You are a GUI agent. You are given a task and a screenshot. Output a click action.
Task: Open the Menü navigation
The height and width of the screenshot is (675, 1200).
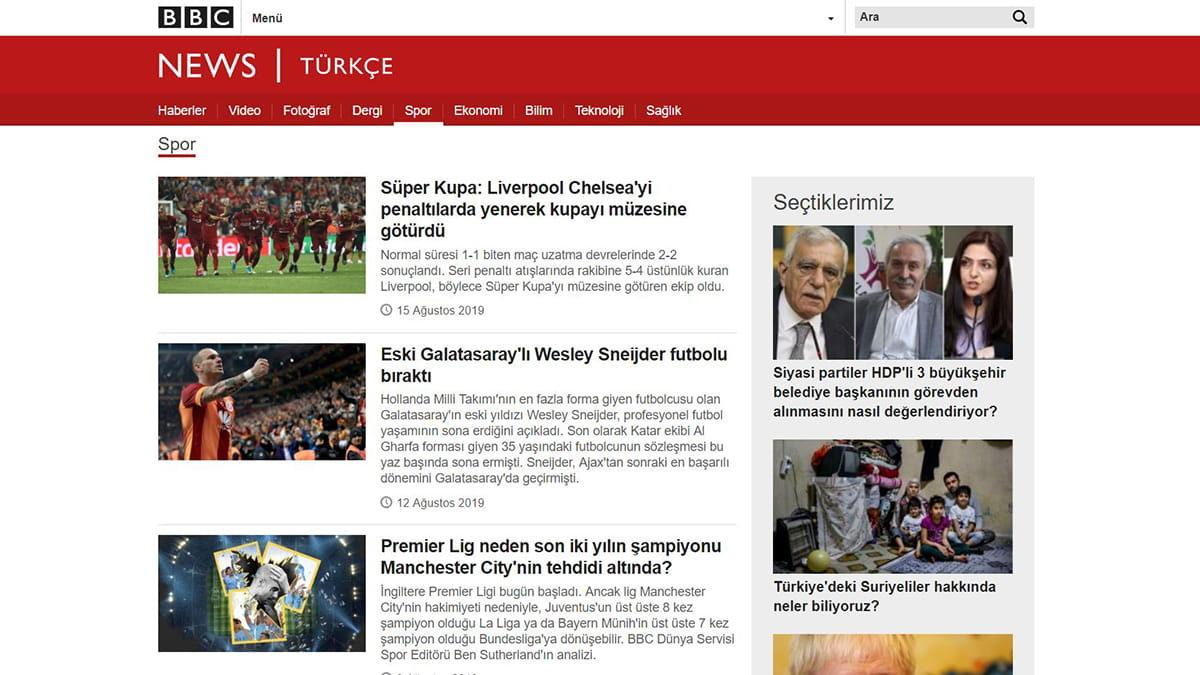[267, 18]
